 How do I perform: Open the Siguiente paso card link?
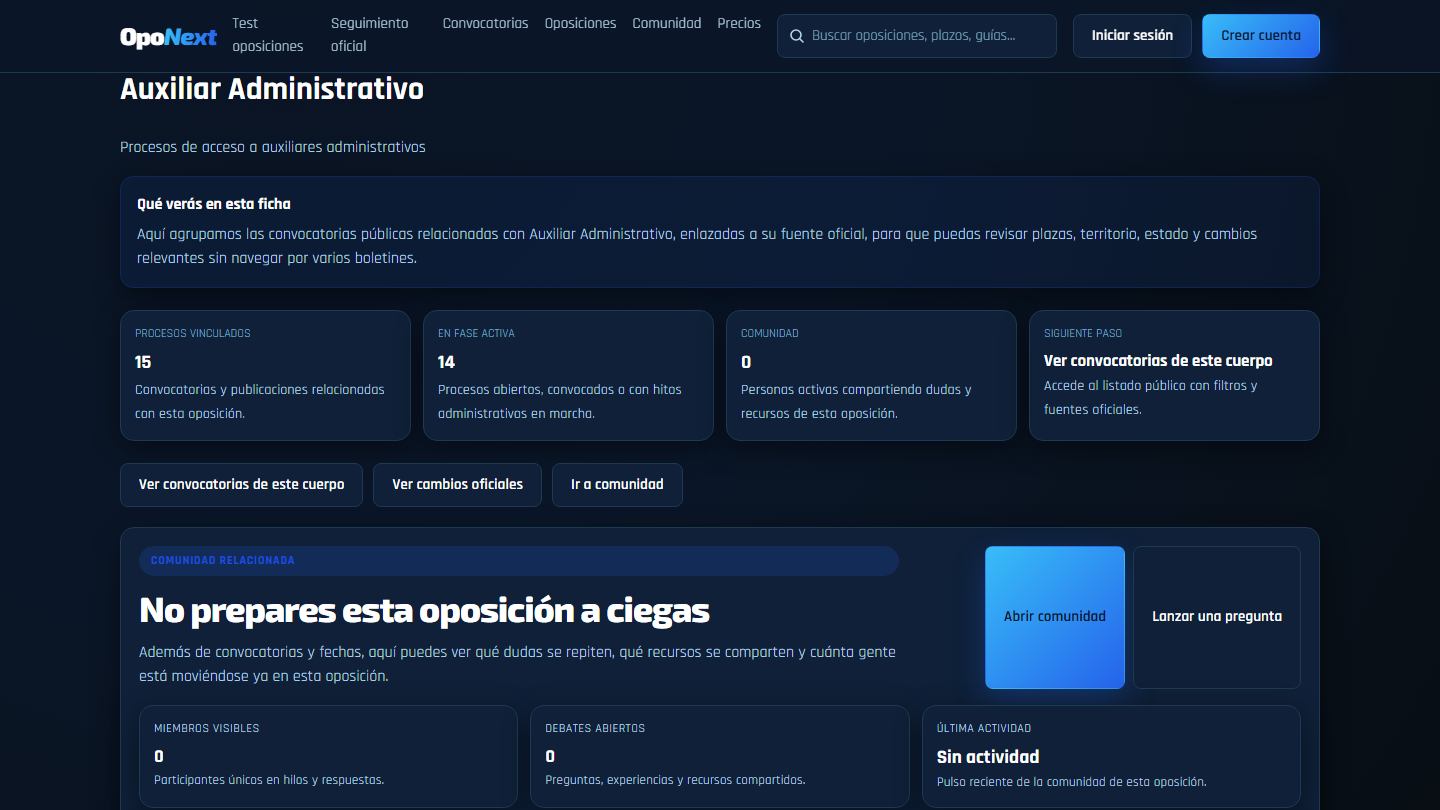(x=1174, y=375)
